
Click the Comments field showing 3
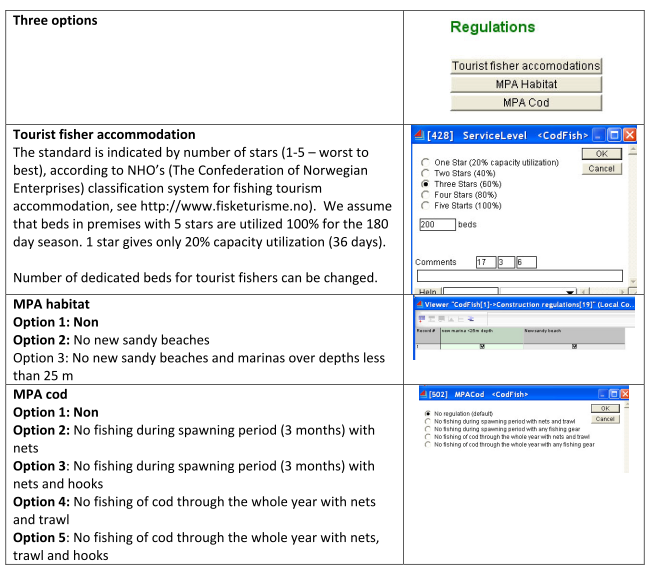[x=506, y=262]
